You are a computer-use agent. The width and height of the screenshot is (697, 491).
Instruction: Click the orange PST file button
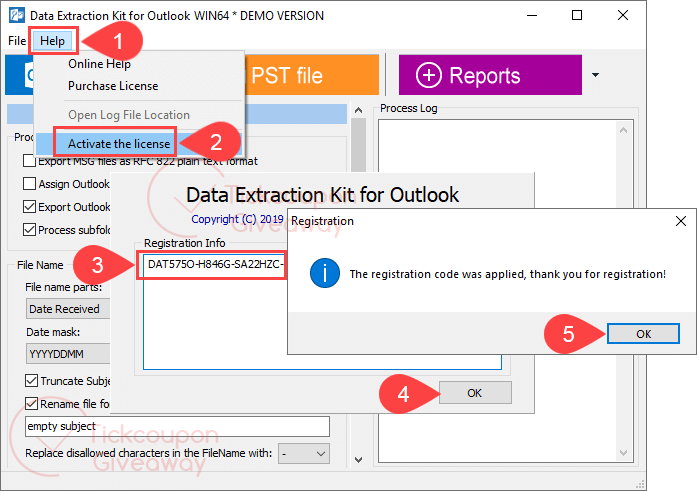pos(311,75)
